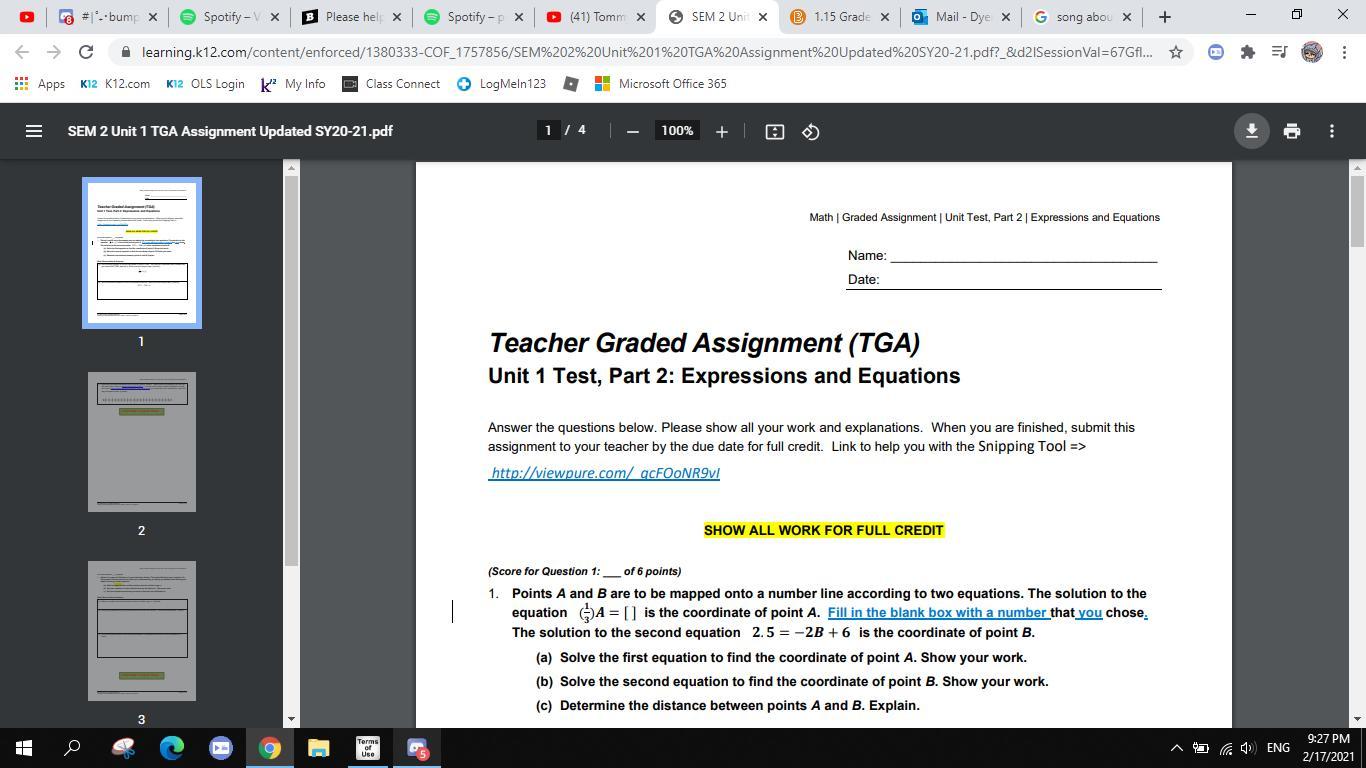The width and height of the screenshot is (1366, 768).
Task: Open Class Connect bookmark
Action: (391, 84)
